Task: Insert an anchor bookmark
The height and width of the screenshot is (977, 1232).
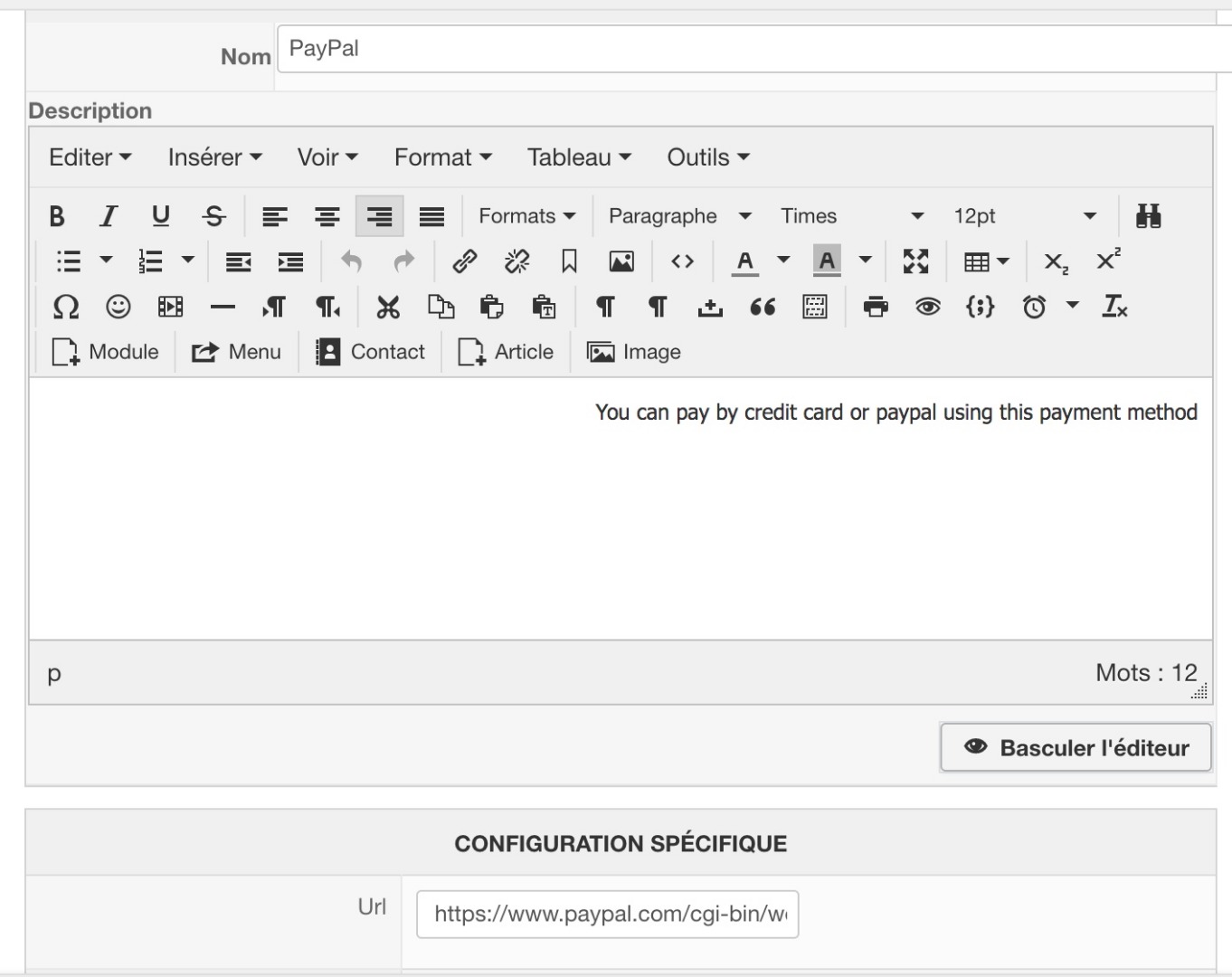Action: tap(569, 262)
